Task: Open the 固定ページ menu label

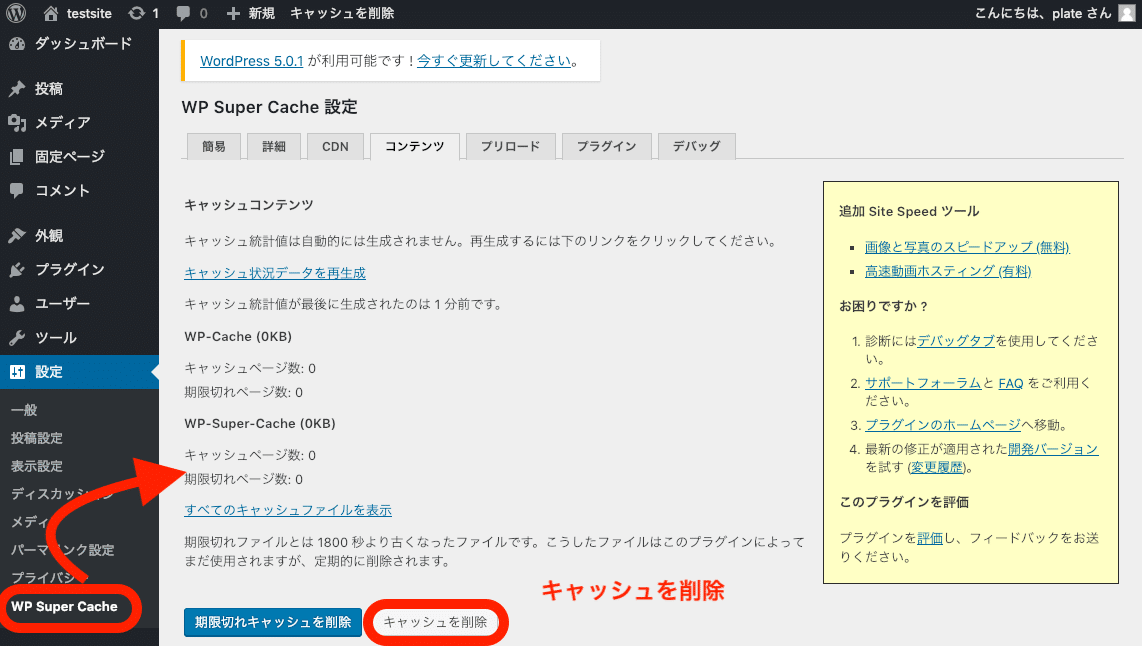Action: tap(70, 157)
